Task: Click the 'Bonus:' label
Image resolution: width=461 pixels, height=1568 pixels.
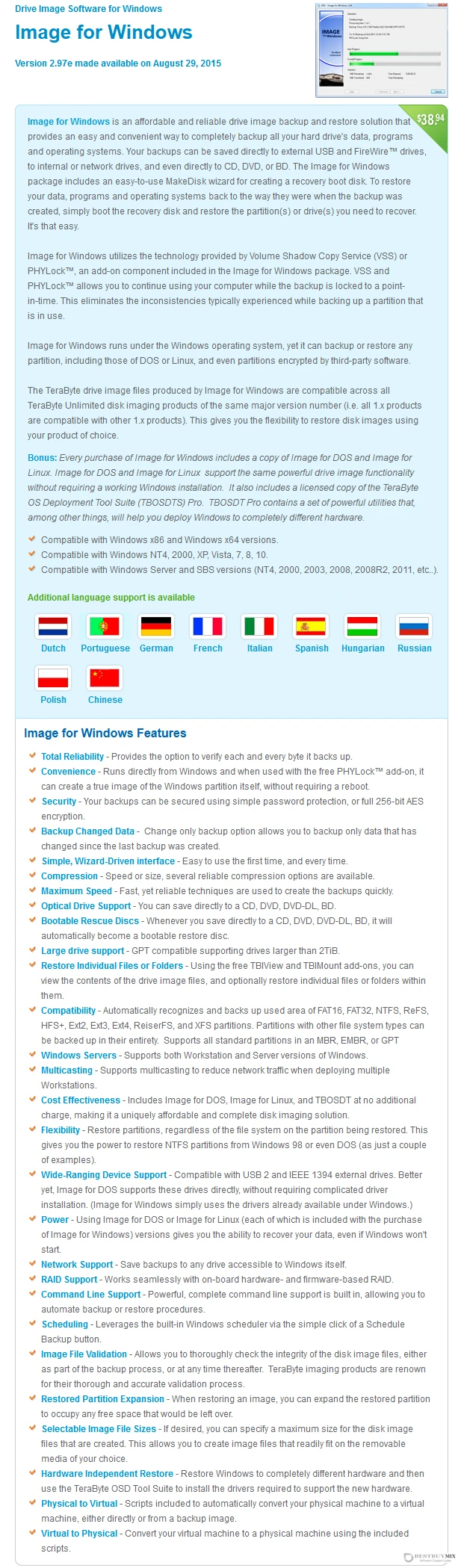Action: 42,458
